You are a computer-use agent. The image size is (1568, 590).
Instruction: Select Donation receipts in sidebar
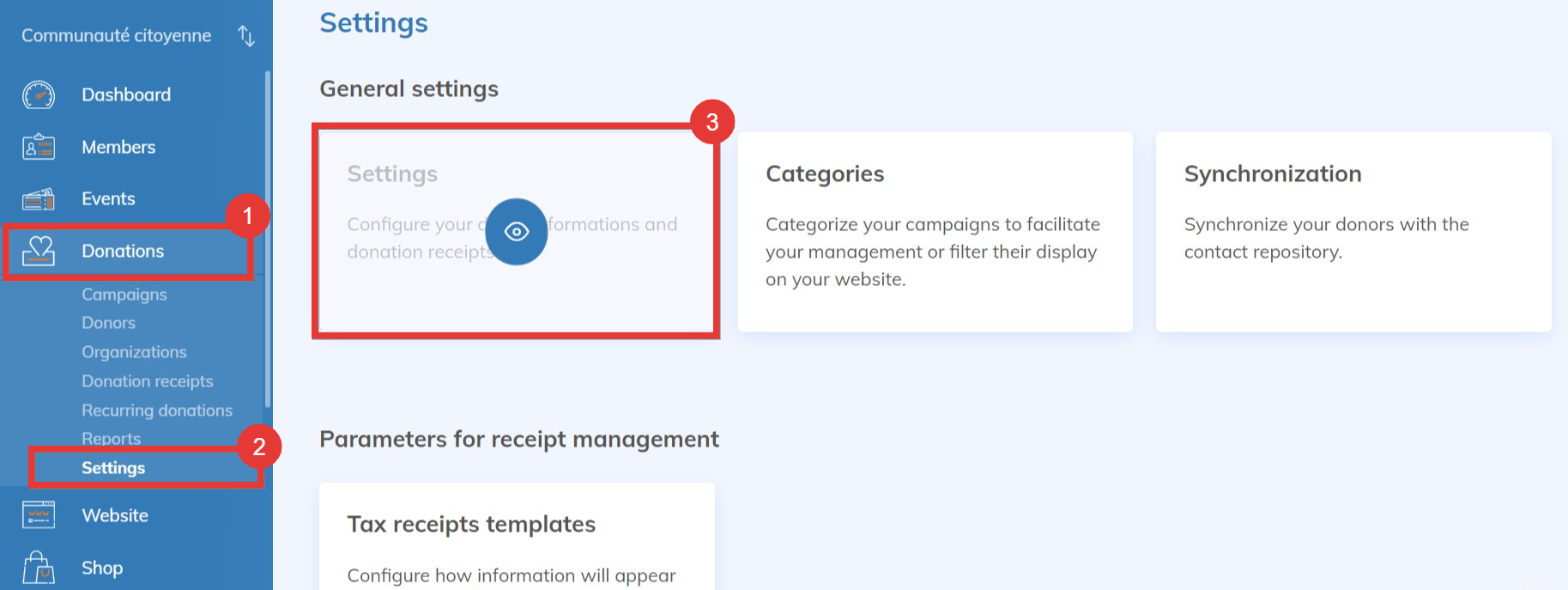click(x=147, y=381)
